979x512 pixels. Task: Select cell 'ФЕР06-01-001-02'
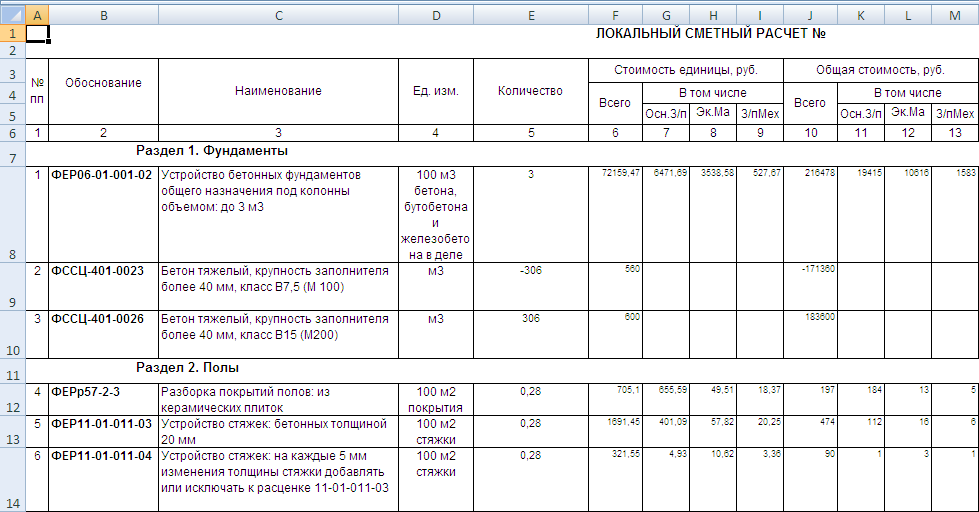click(x=104, y=214)
